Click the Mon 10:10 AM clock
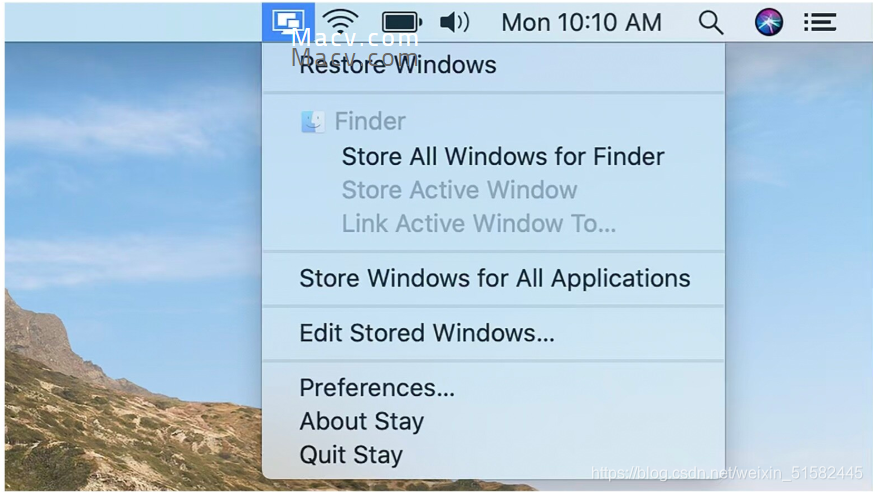 (581, 23)
